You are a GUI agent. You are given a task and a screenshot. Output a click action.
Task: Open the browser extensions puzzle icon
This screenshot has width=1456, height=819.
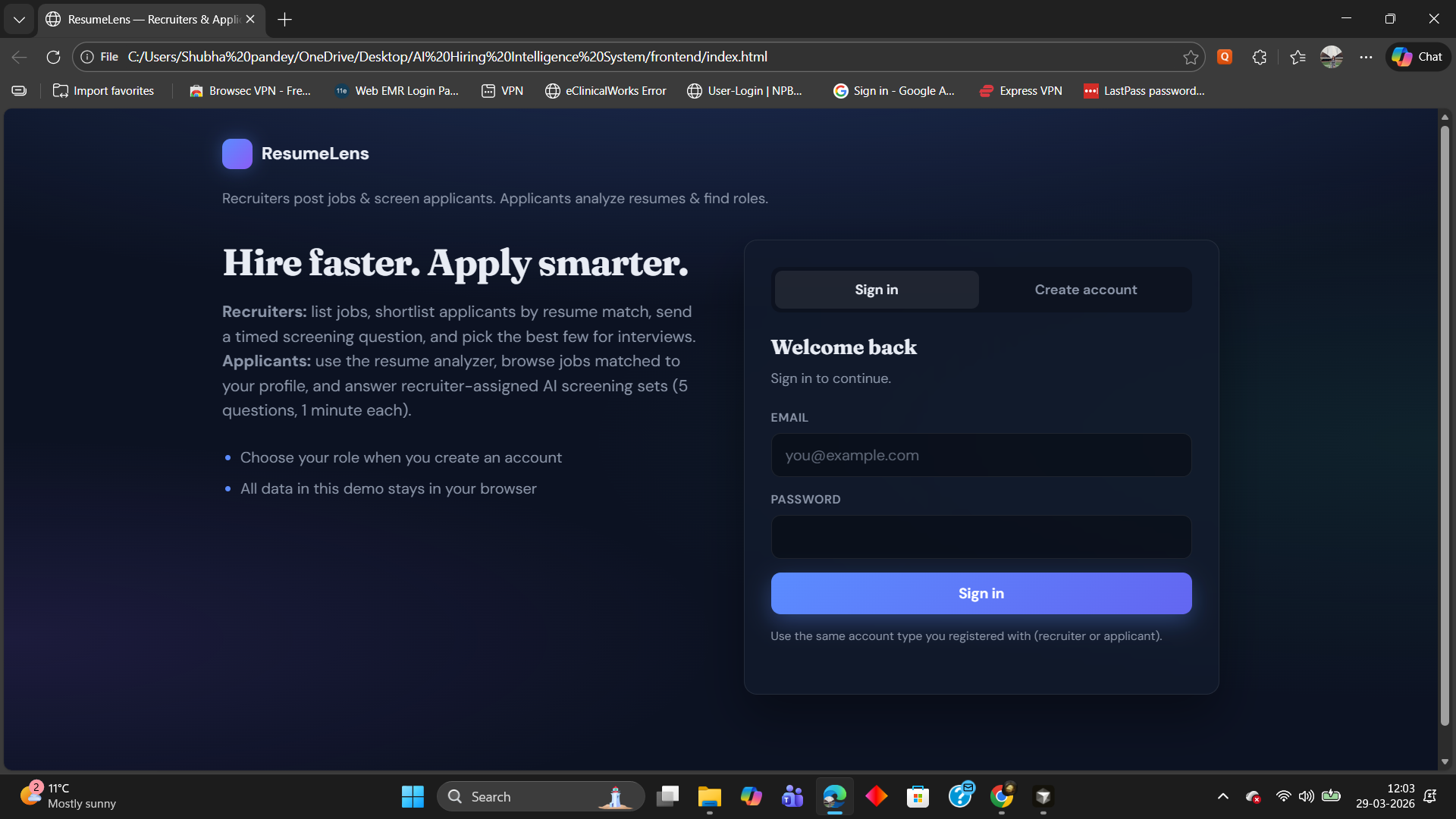tap(1259, 57)
